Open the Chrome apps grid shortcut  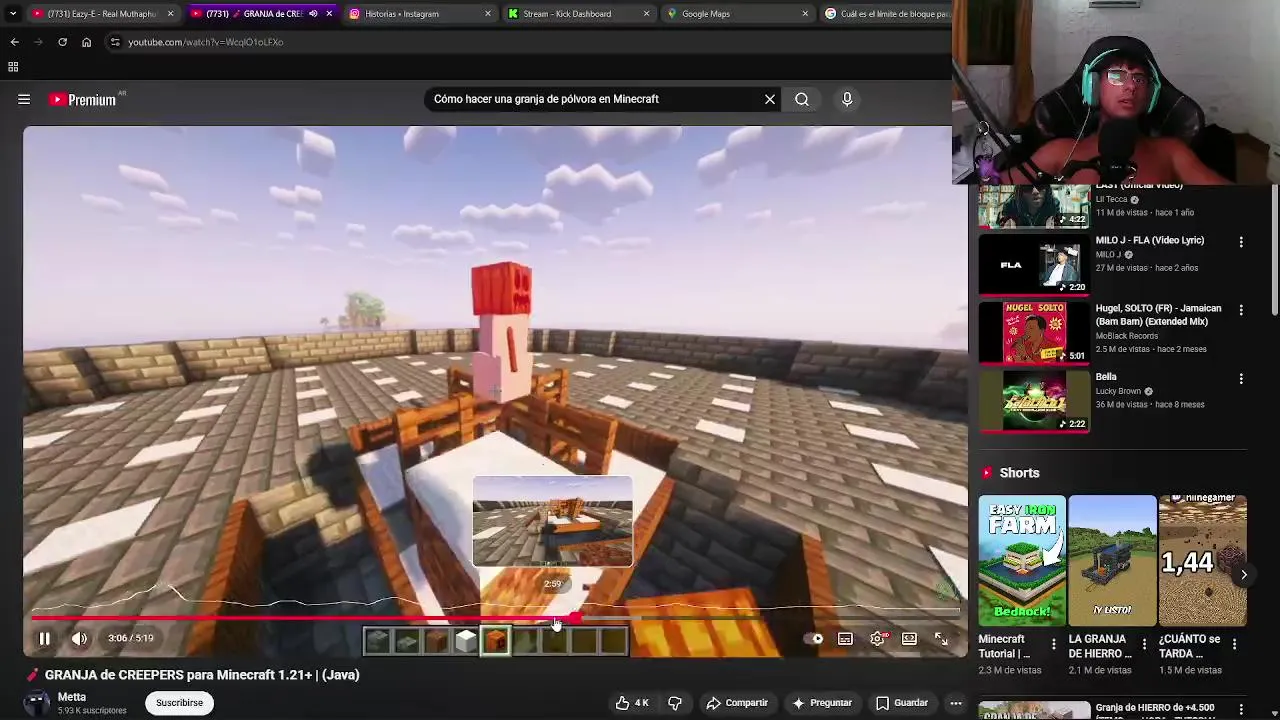pos(13,67)
